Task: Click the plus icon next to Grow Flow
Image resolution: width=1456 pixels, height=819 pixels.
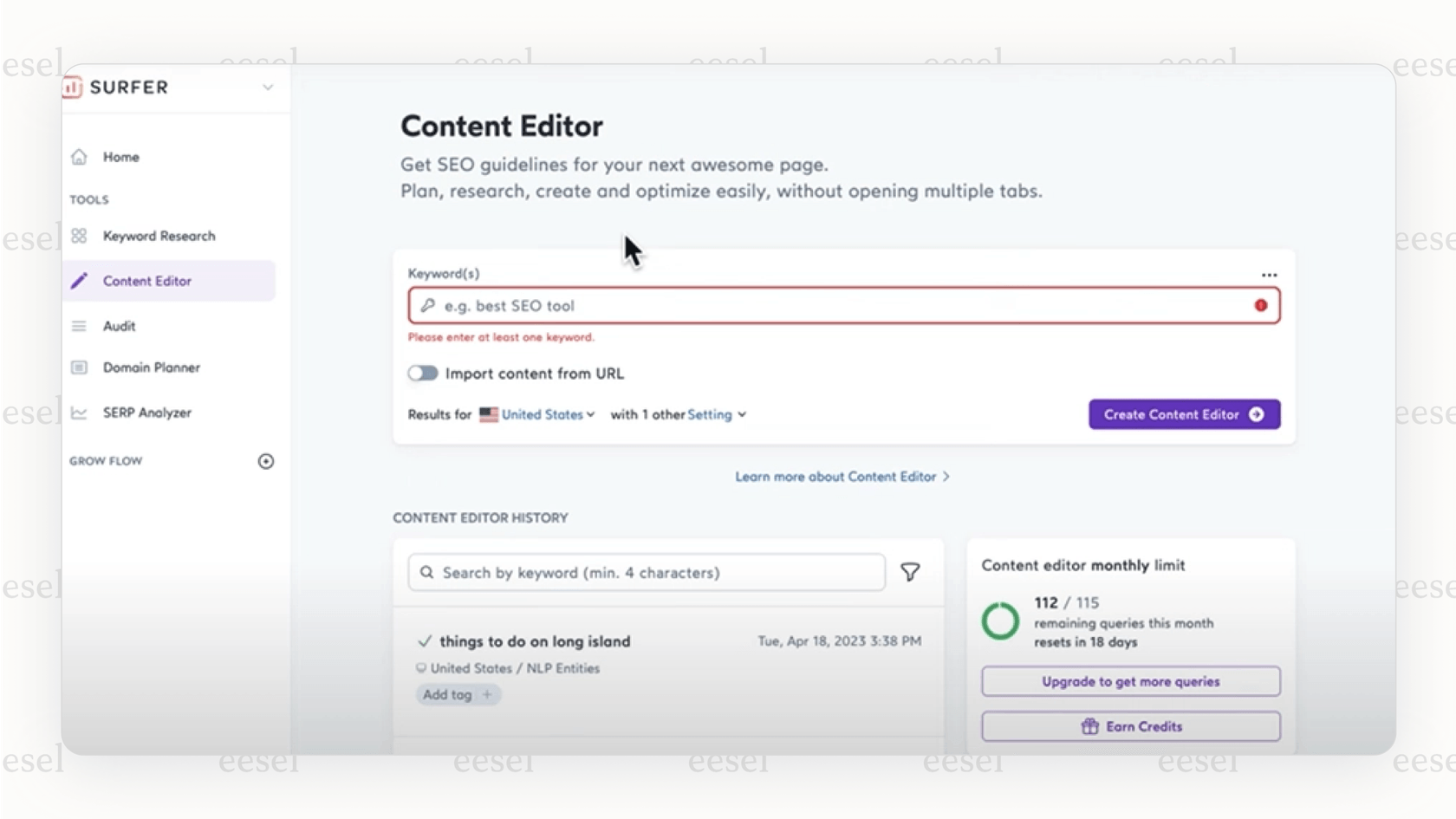Action: point(266,461)
